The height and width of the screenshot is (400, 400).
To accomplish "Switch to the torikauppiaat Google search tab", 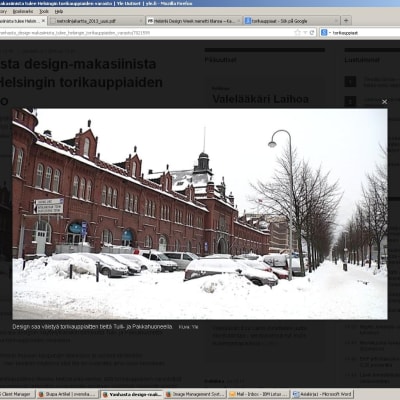I will pos(292,21).
